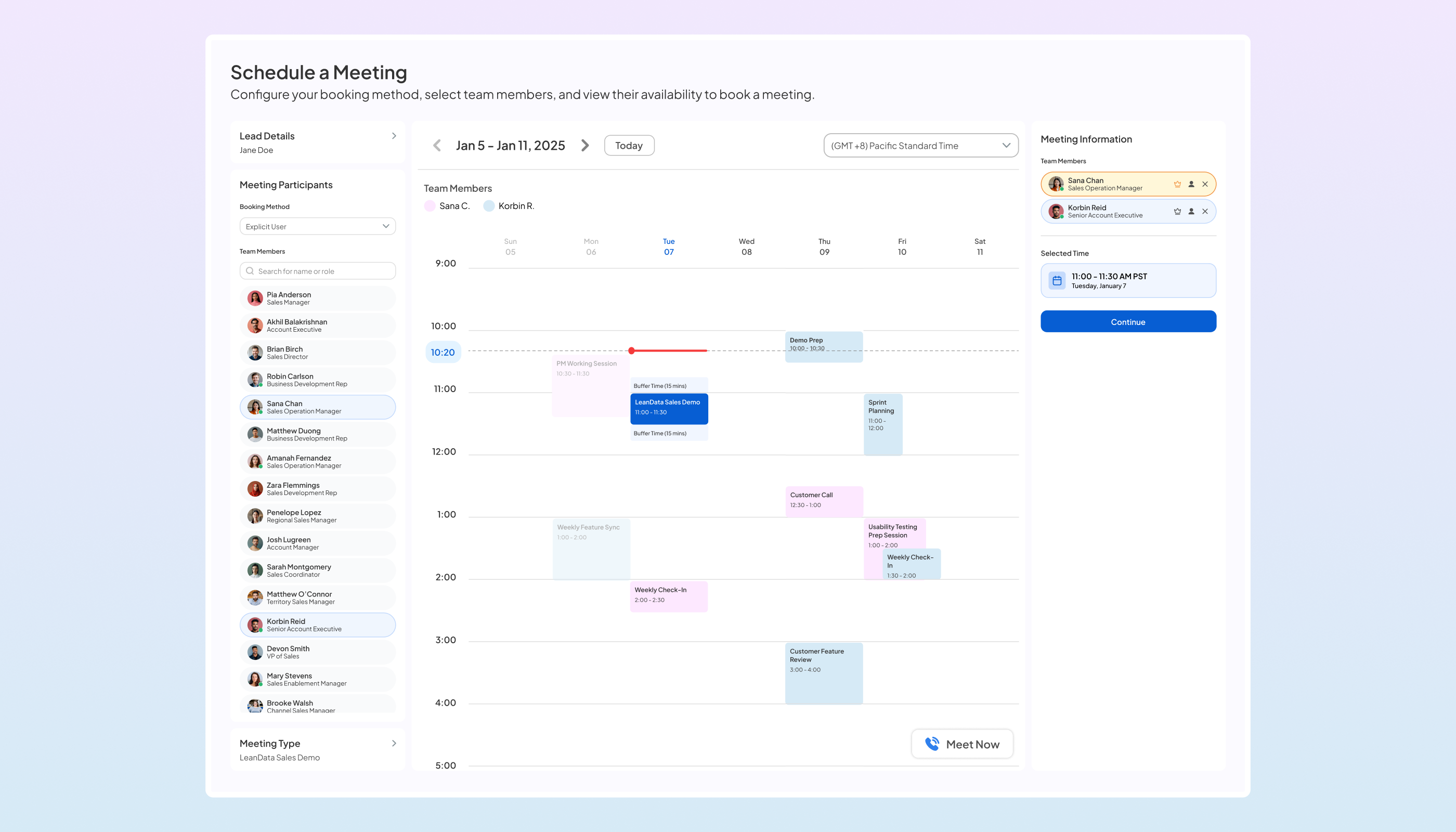Expand the Lead Details section
The image size is (1456, 832).
[394, 136]
